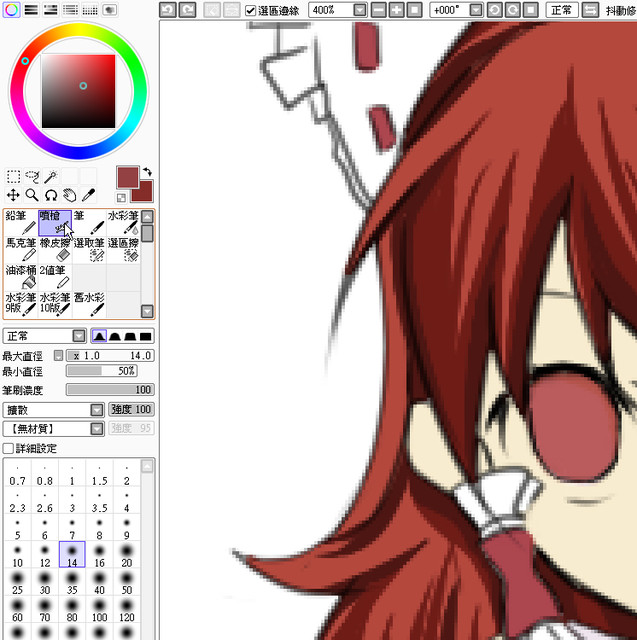Image resolution: width=637 pixels, height=640 pixels.
Task: Click the 筆刷濃度 density slider
Action: (x=110, y=389)
